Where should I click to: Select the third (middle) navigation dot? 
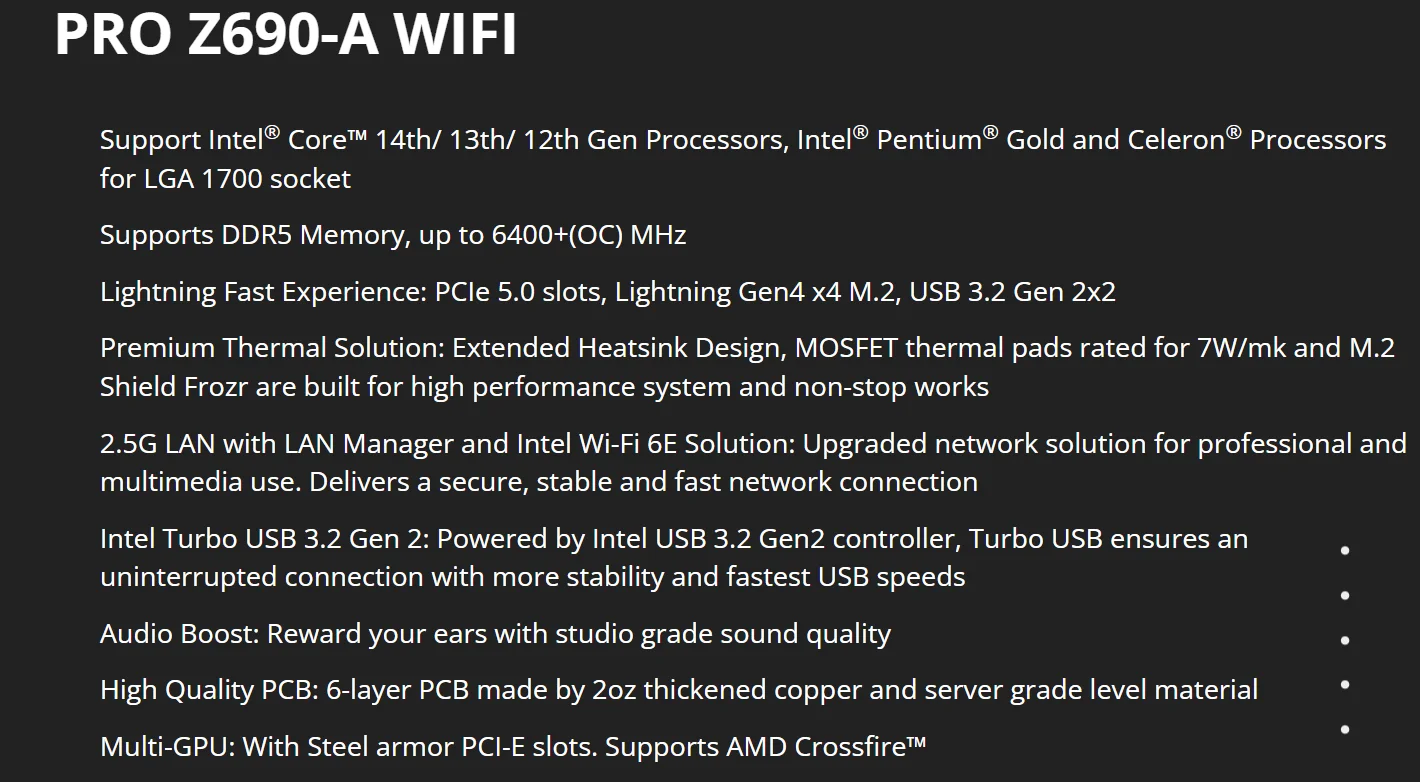tap(1345, 640)
